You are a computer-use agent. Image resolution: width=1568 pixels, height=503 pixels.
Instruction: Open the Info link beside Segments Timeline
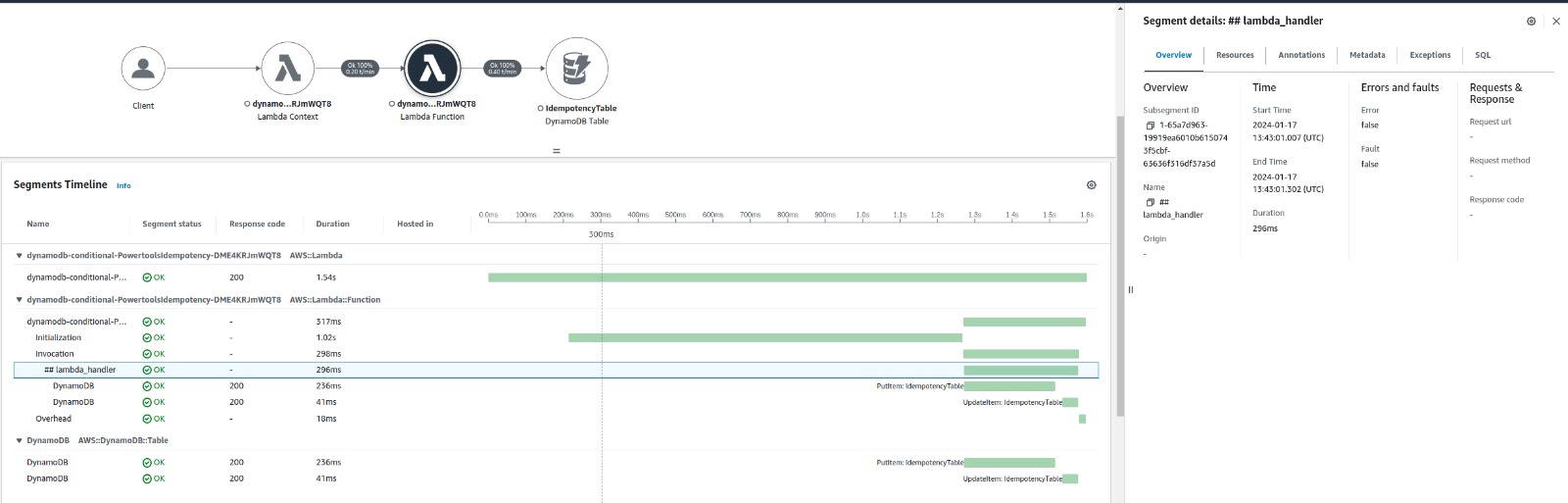coord(123,186)
